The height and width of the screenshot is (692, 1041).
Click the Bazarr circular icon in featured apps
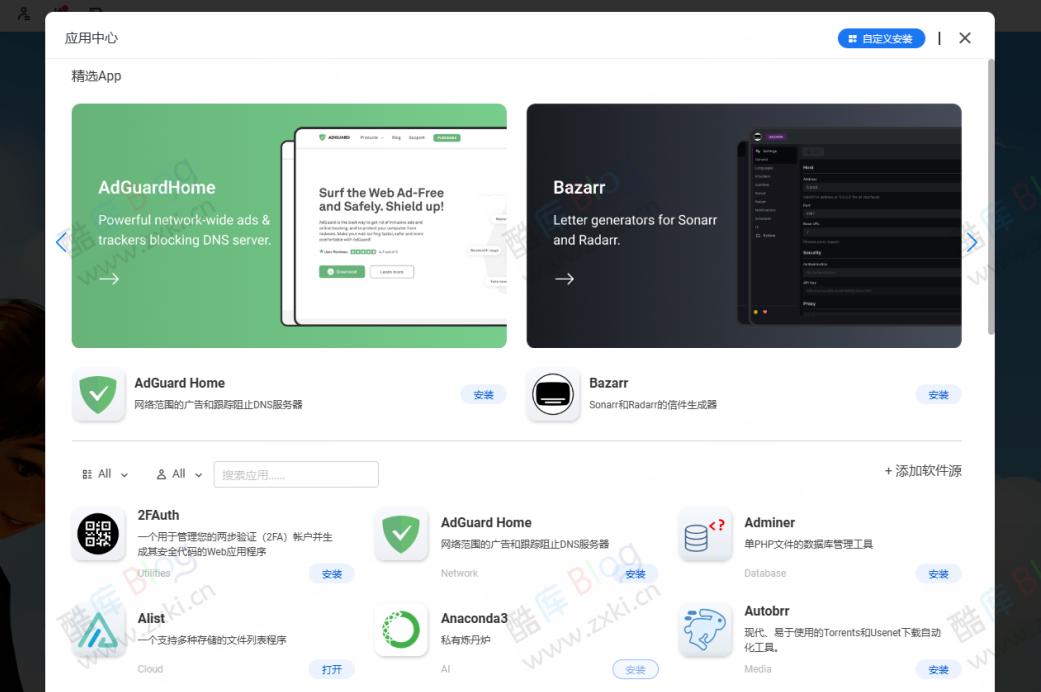click(x=553, y=394)
